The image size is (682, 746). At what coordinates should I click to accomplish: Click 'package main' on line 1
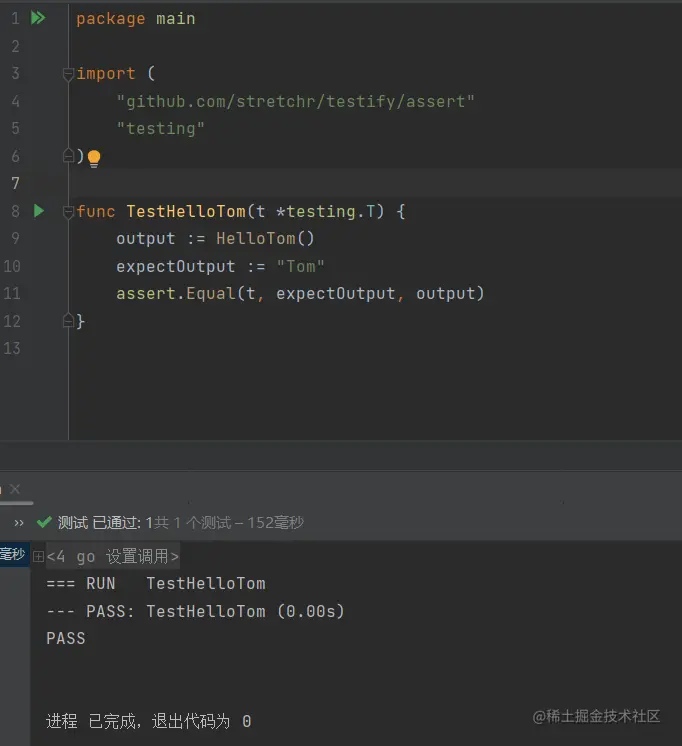[136, 19]
